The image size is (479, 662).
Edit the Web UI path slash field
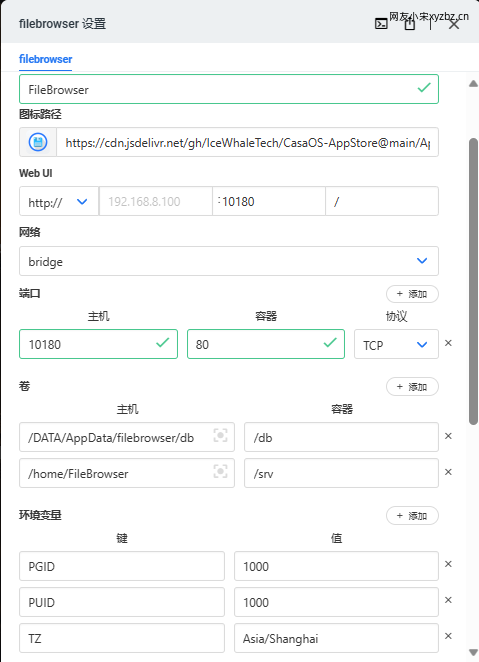382,201
